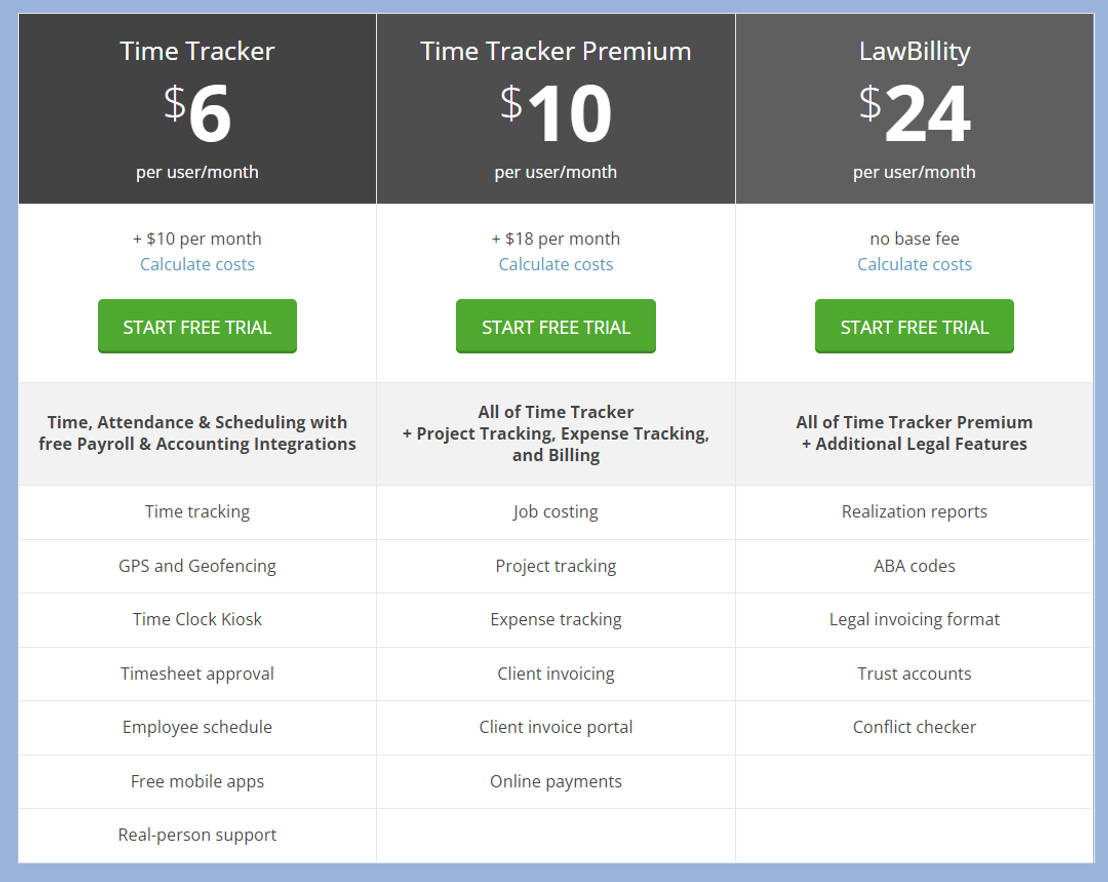
Task: Select the 'Time Clock Kiosk' feature row
Action: [x=197, y=620]
